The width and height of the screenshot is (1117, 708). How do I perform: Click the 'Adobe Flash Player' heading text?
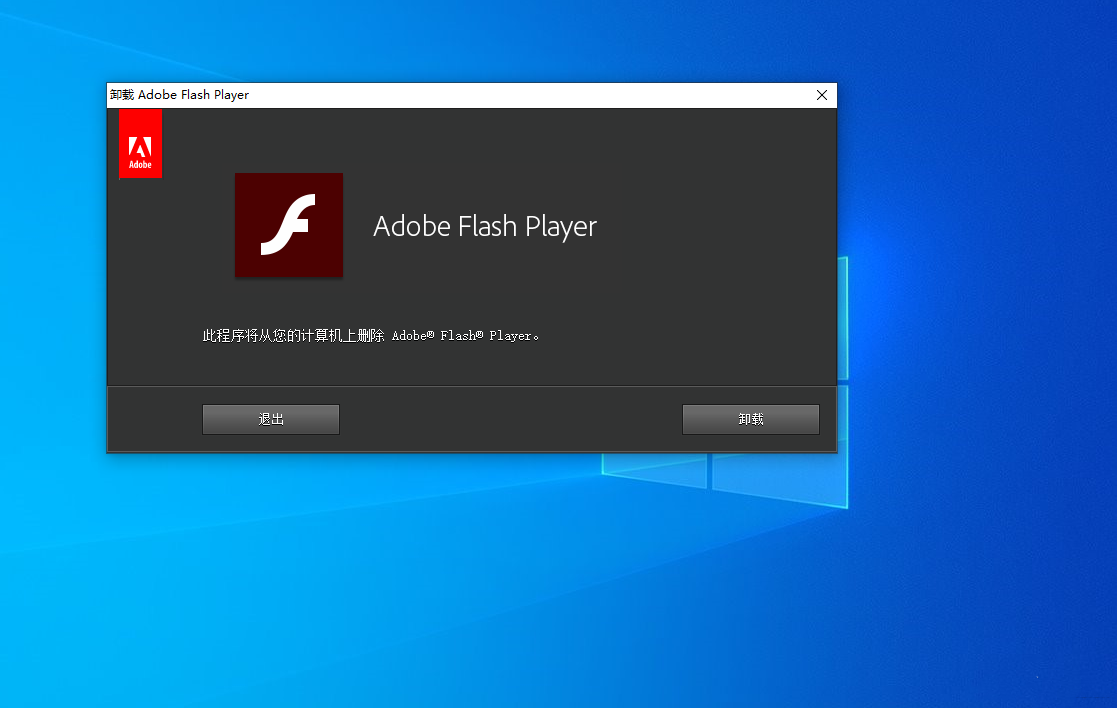click(484, 226)
